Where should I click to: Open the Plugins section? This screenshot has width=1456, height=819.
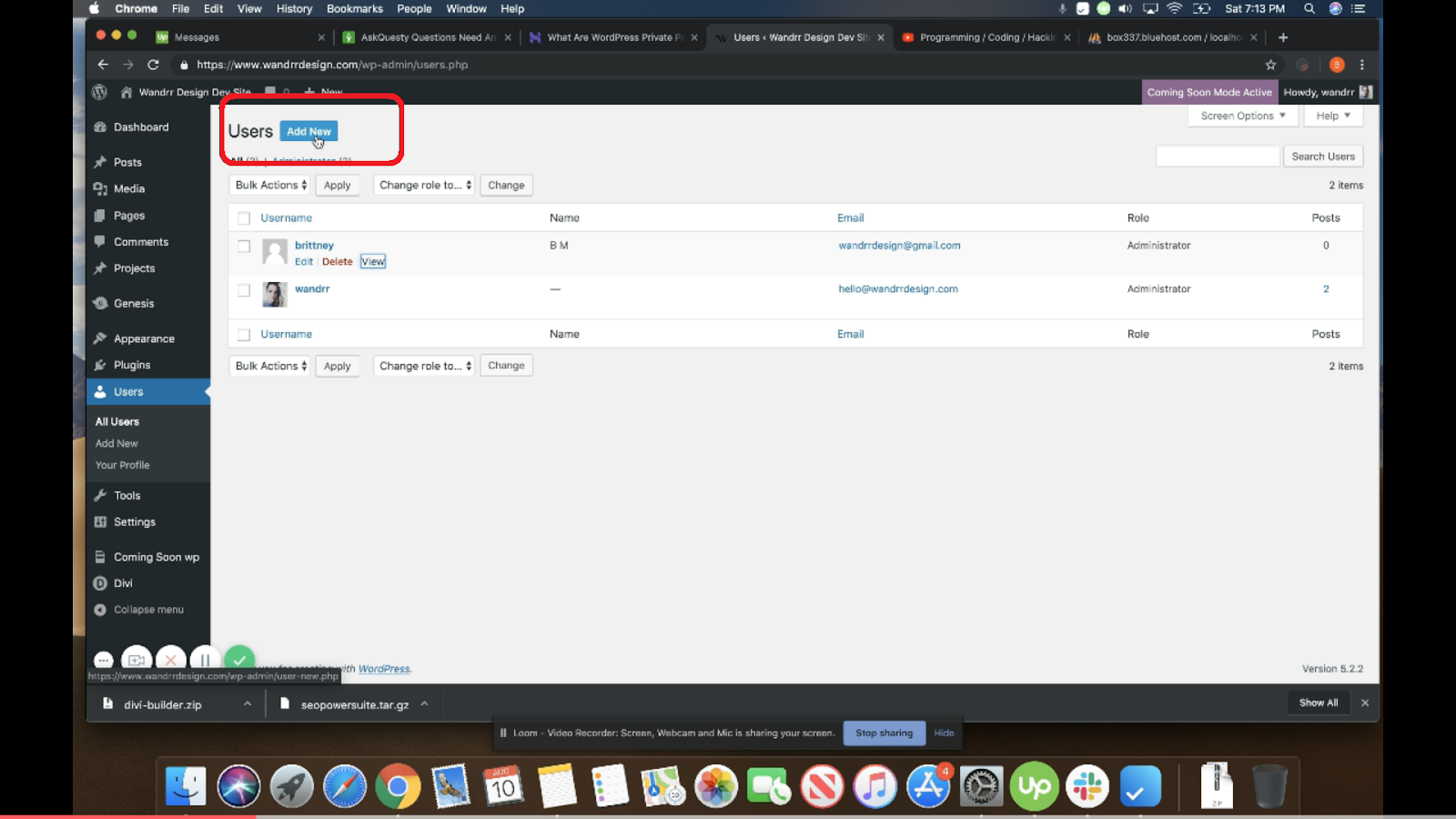[131, 364]
